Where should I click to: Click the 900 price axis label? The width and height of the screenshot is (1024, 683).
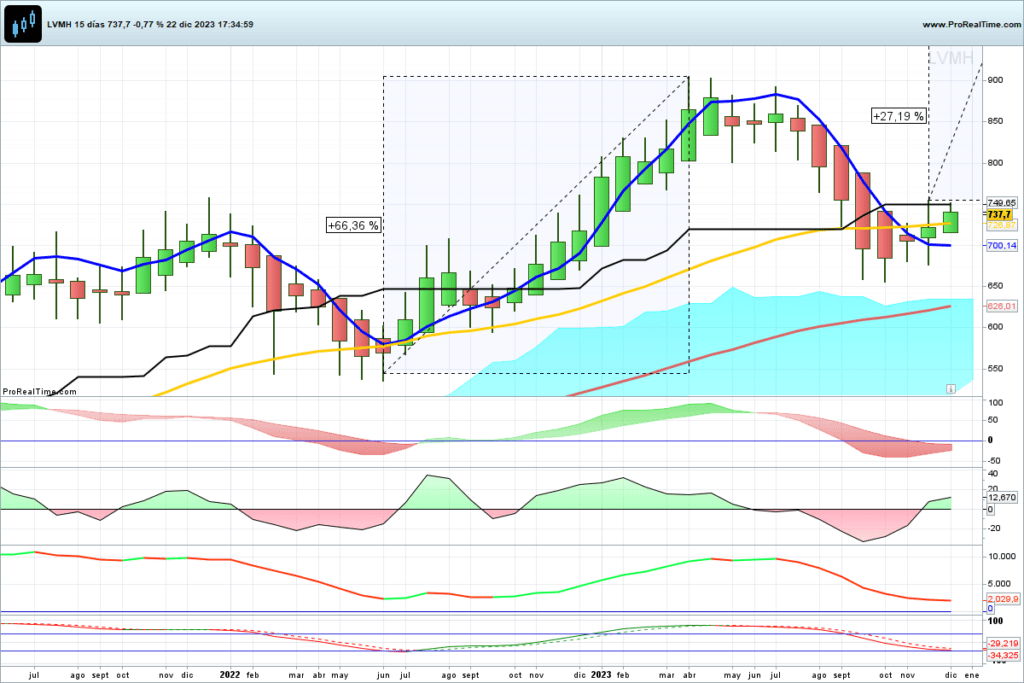(x=995, y=80)
